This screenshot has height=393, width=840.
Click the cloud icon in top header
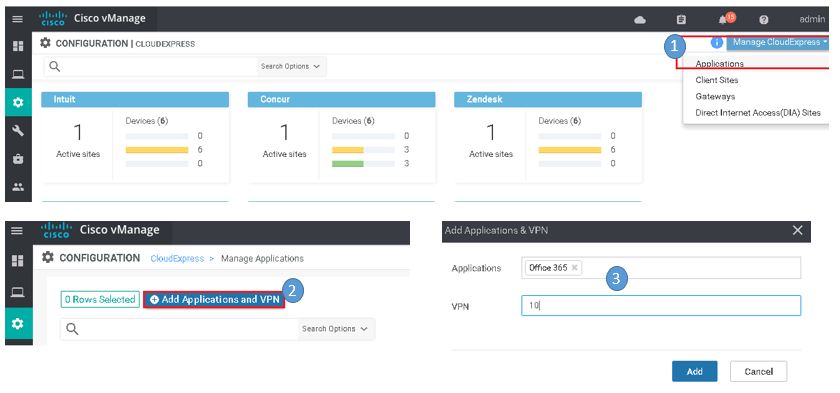point(640,20)
